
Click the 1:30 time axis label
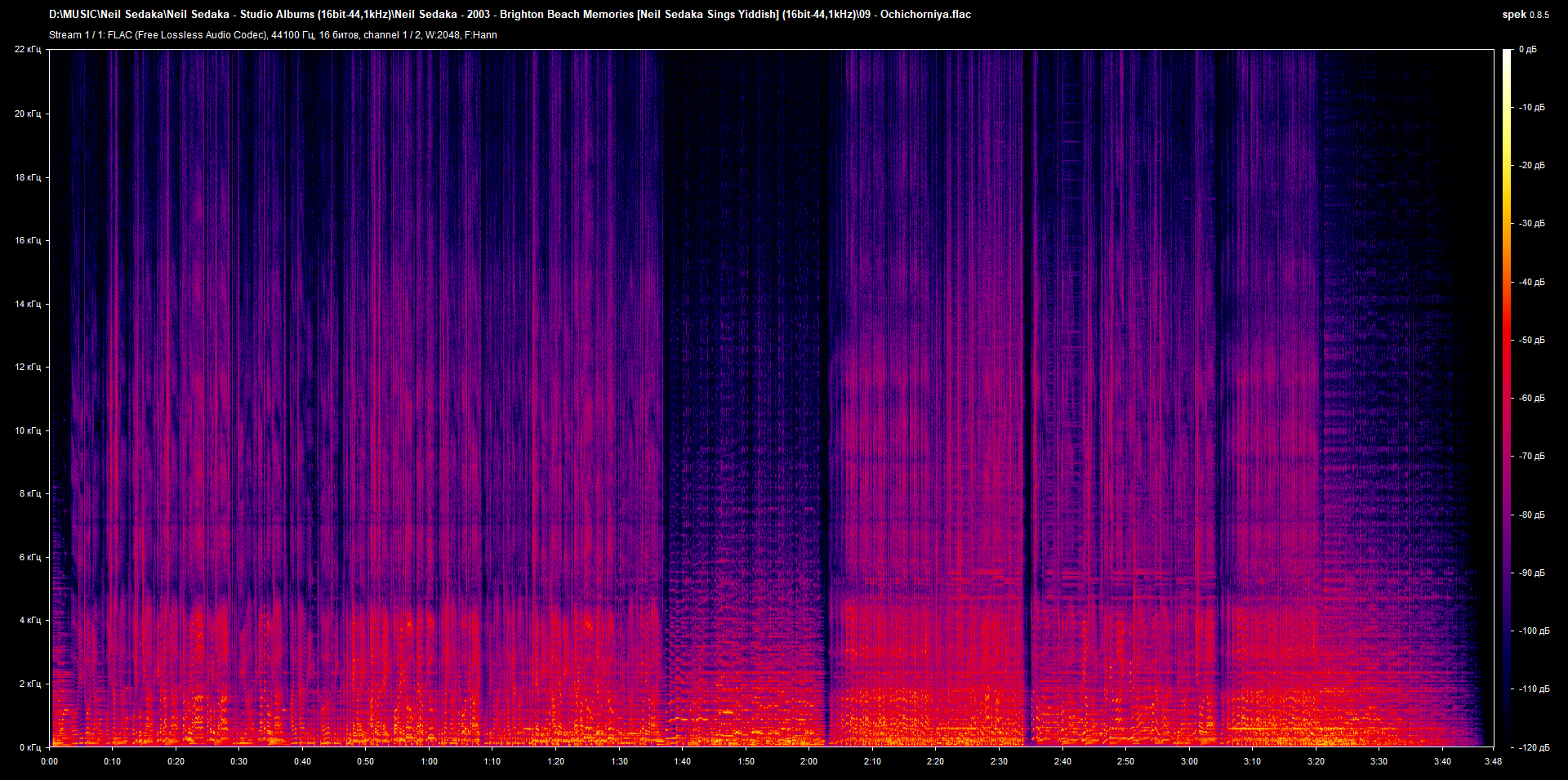[x=619, y=761]
